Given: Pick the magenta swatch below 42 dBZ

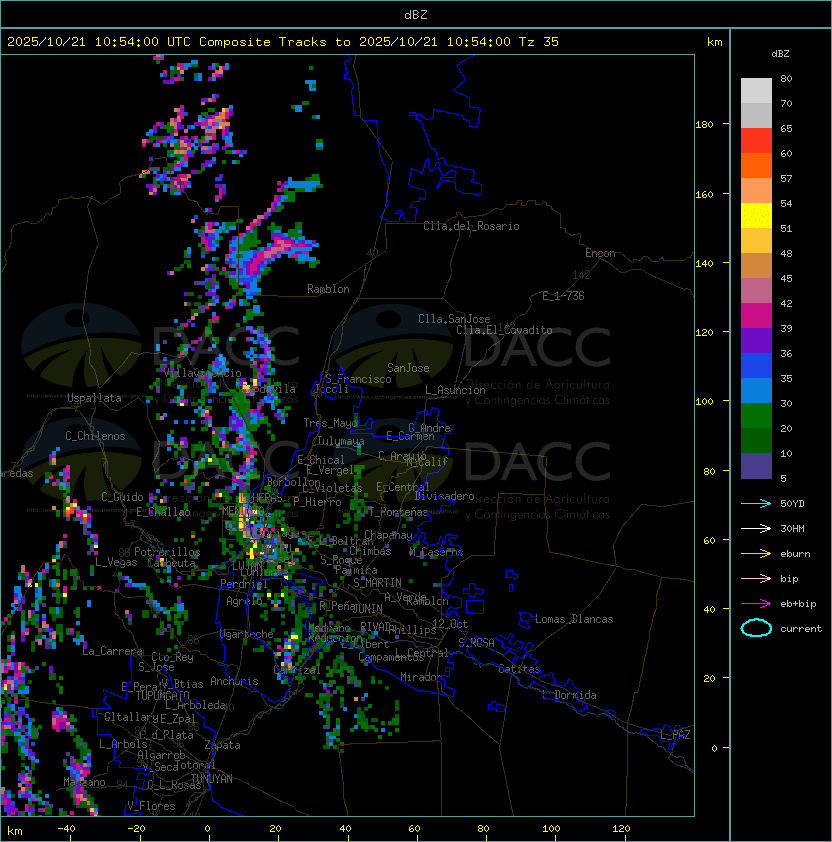Looking at the screenshot, I should tap(756, 316).
